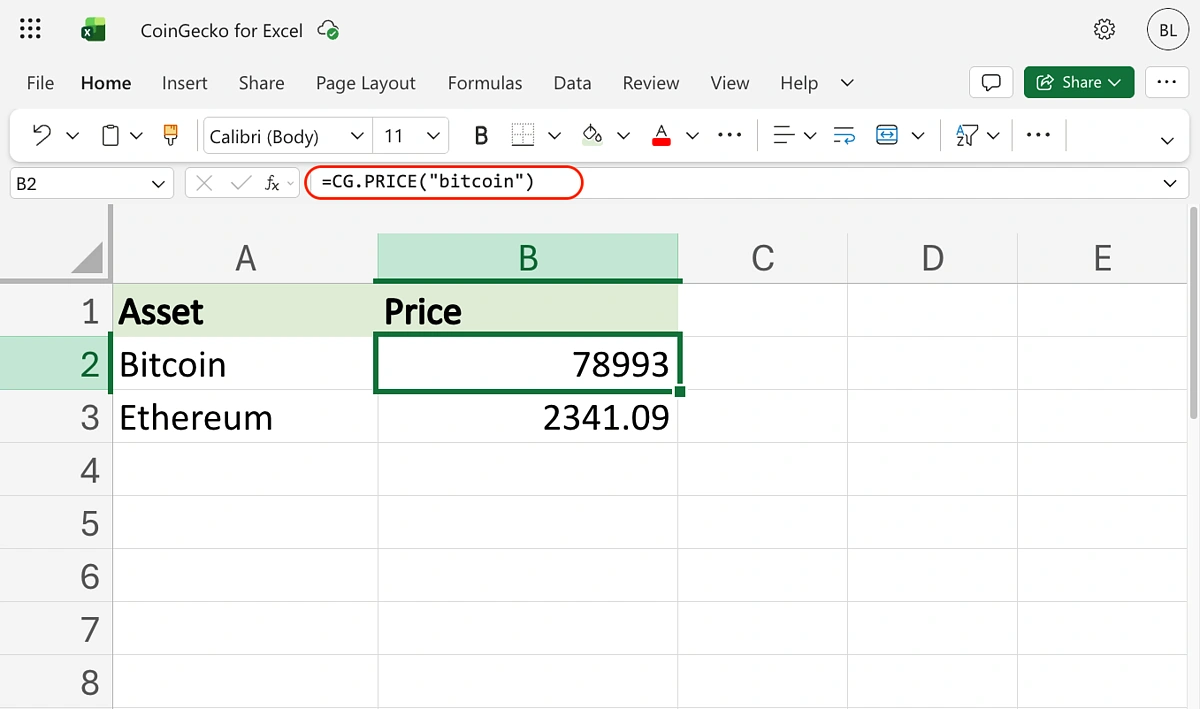Switch to the View tab
The width and height of the screenshot is (1200, 709).
(x=730, y=83)
